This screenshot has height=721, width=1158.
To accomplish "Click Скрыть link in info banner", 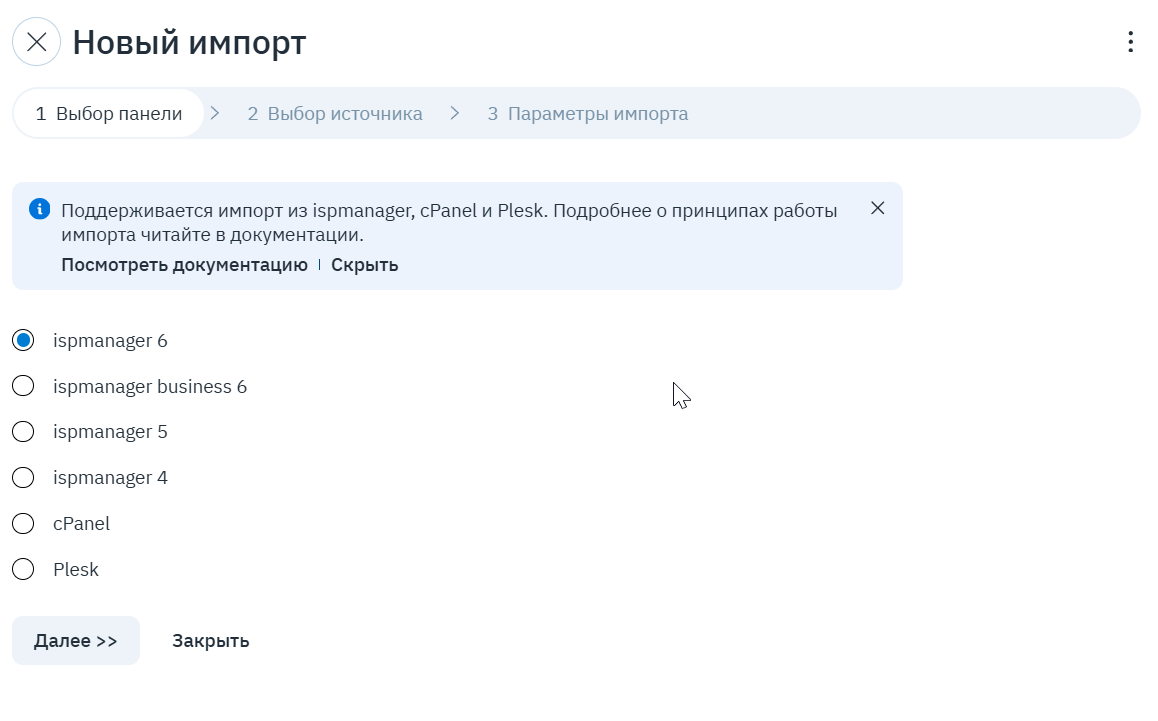I will click(x=365, y=264).
